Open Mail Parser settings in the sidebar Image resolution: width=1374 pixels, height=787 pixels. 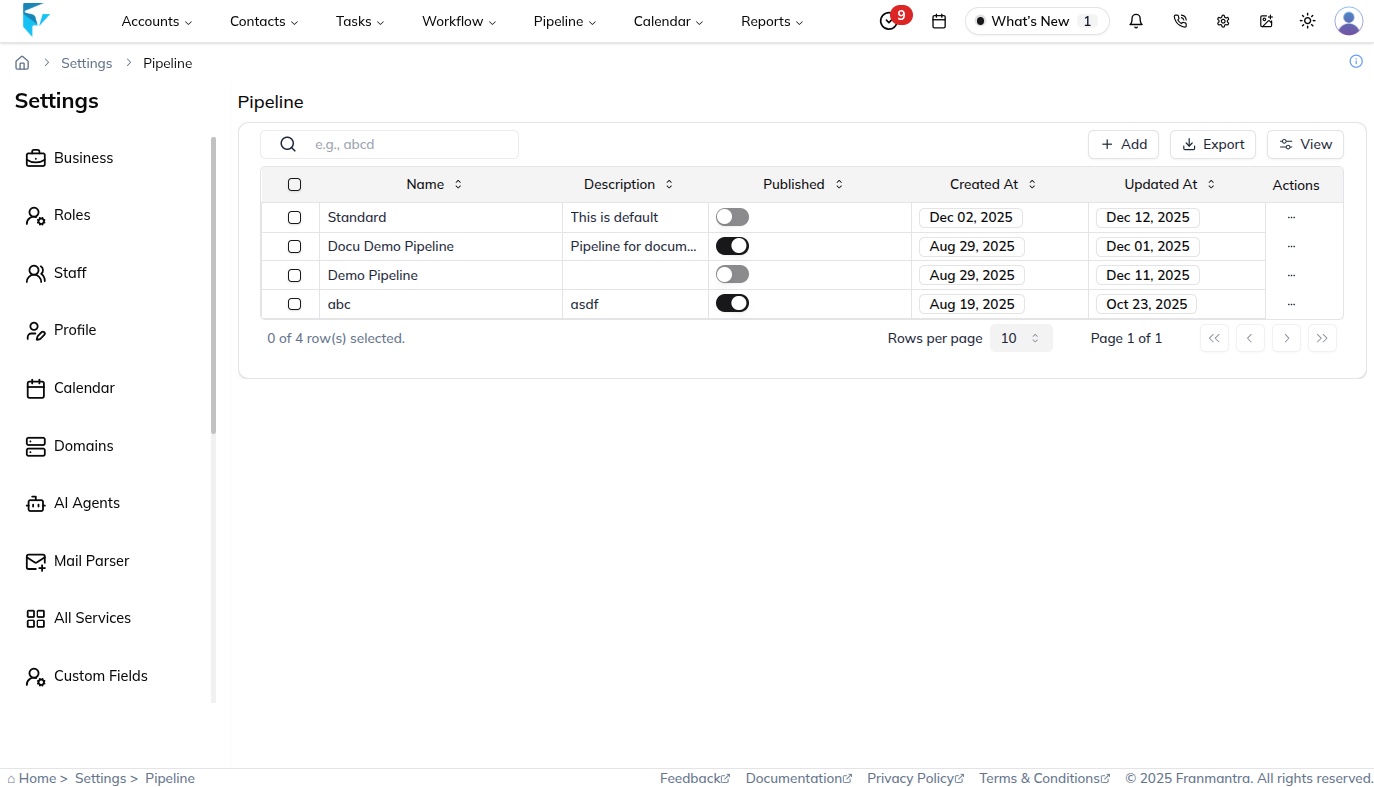[x=78, y=561]
